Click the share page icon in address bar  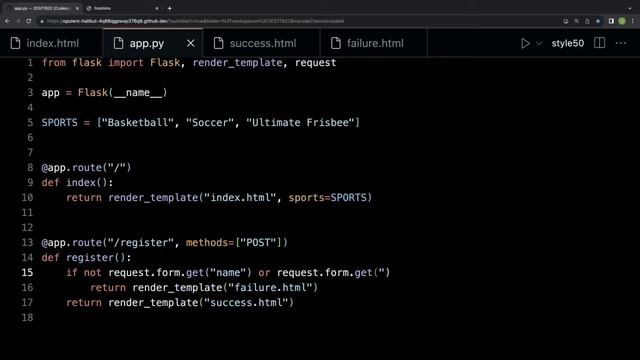[x=587, y=21]
